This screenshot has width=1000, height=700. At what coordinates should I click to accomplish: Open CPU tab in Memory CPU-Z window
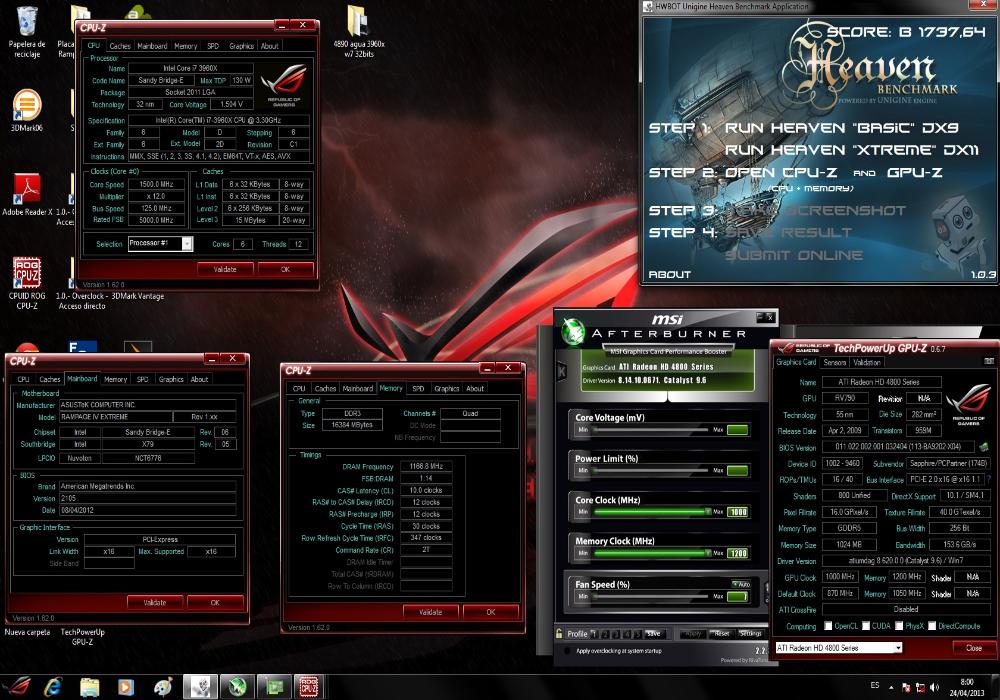point(299,388)
